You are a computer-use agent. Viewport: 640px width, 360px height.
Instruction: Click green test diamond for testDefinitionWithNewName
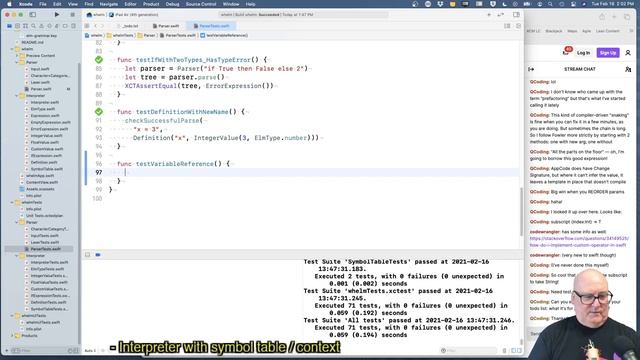(x=99, y=111)
